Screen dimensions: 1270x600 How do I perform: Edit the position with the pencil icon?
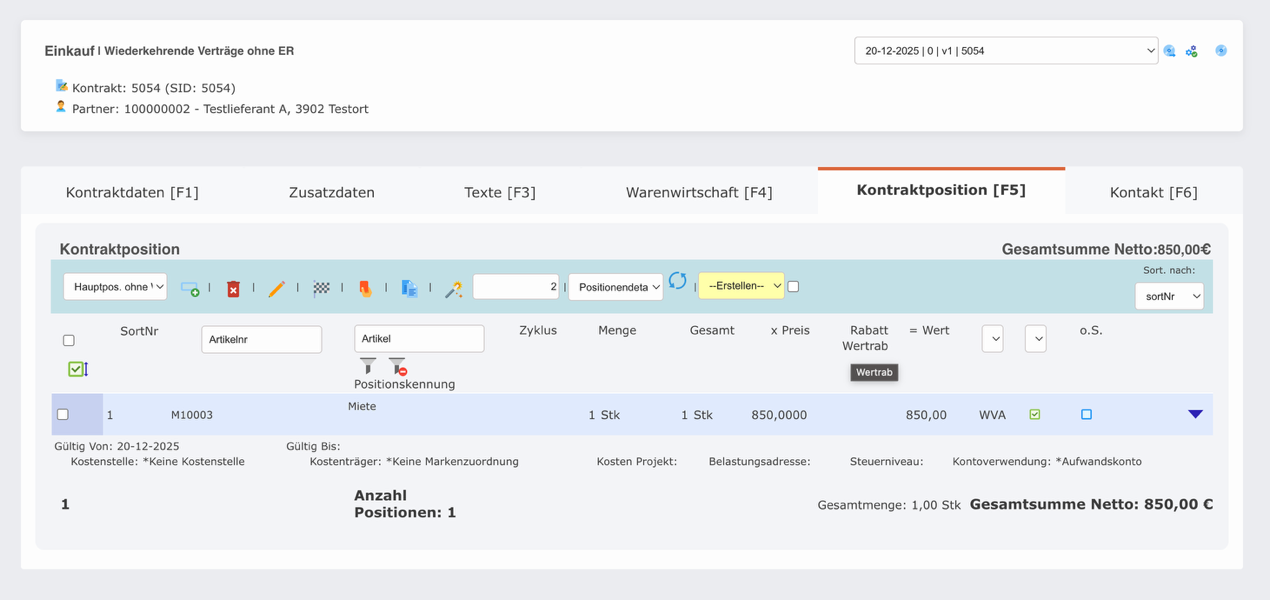pos(277,287)
